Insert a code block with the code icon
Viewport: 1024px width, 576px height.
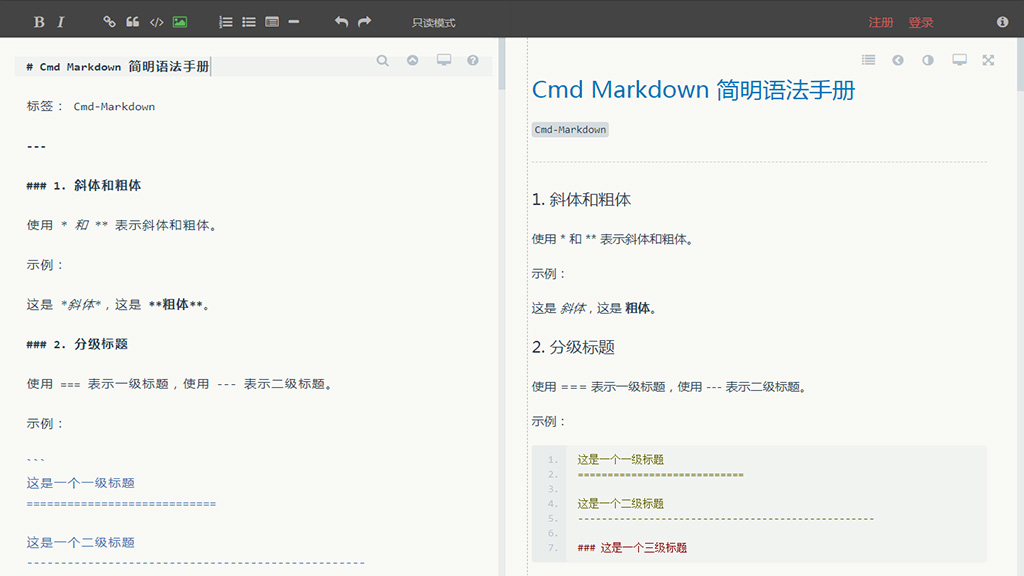click(157, 22)
